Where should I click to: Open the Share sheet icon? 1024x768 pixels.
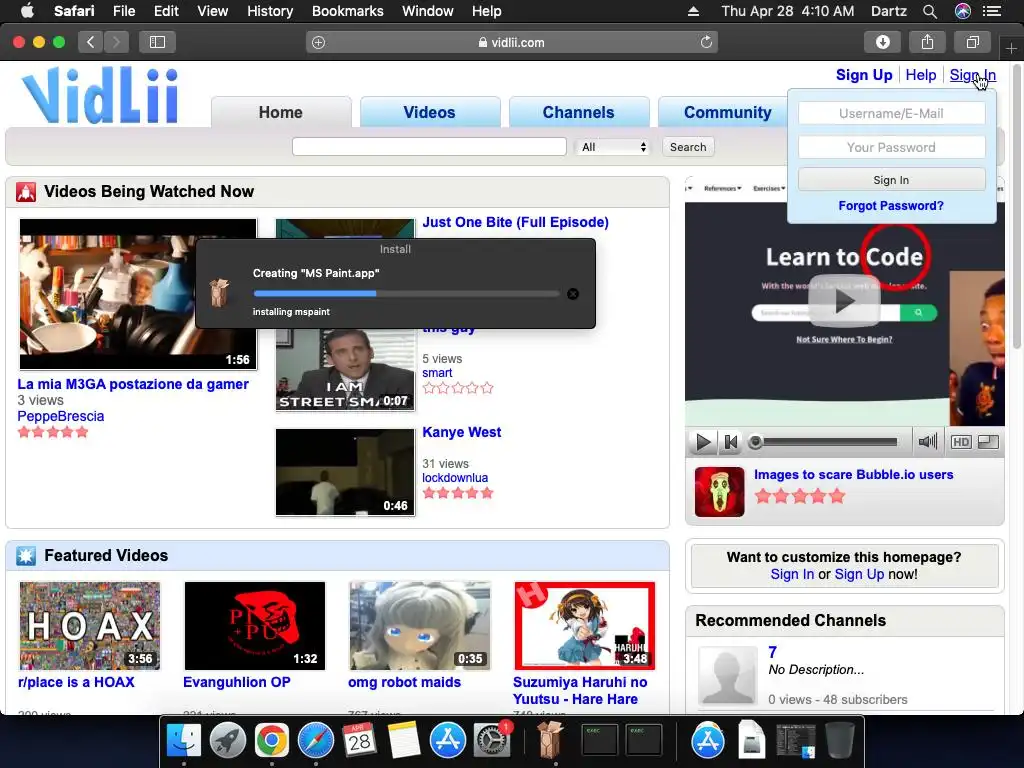point(927,42)
